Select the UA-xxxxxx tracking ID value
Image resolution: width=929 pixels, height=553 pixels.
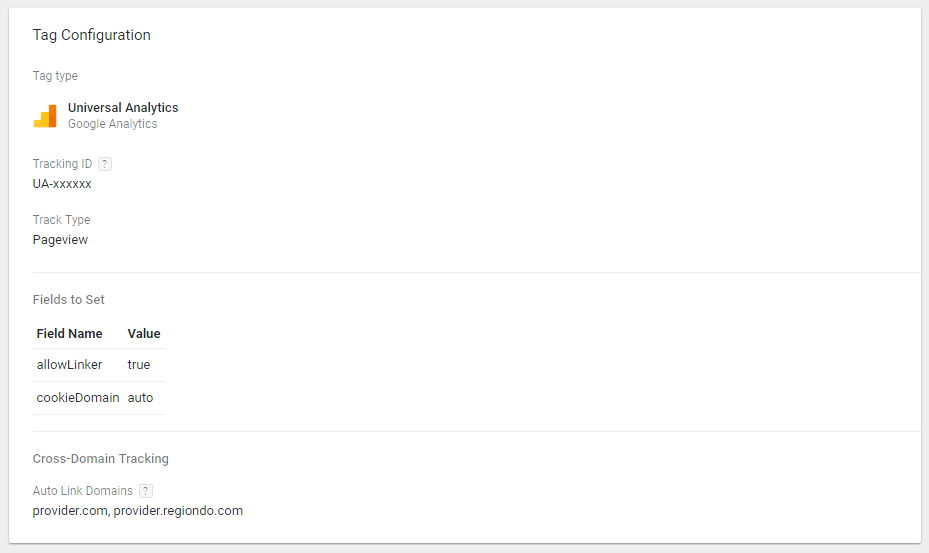pos(62,184)
